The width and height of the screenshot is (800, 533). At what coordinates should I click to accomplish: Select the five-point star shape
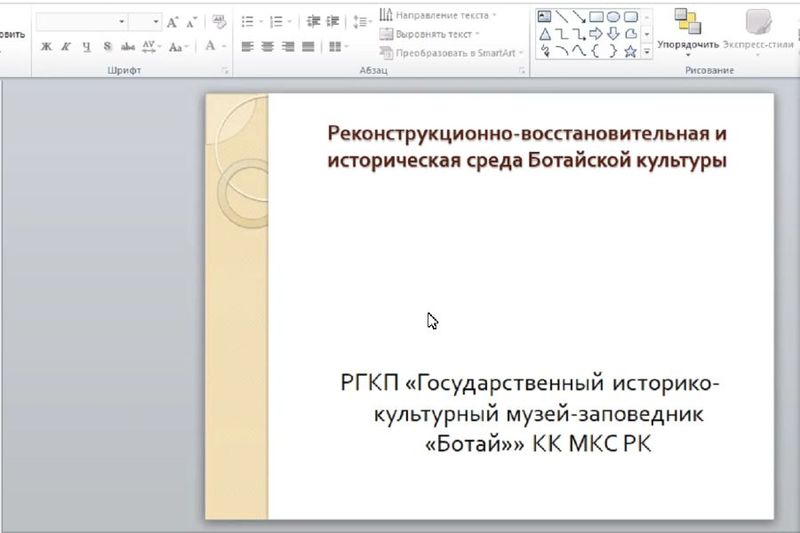(630, 51)
